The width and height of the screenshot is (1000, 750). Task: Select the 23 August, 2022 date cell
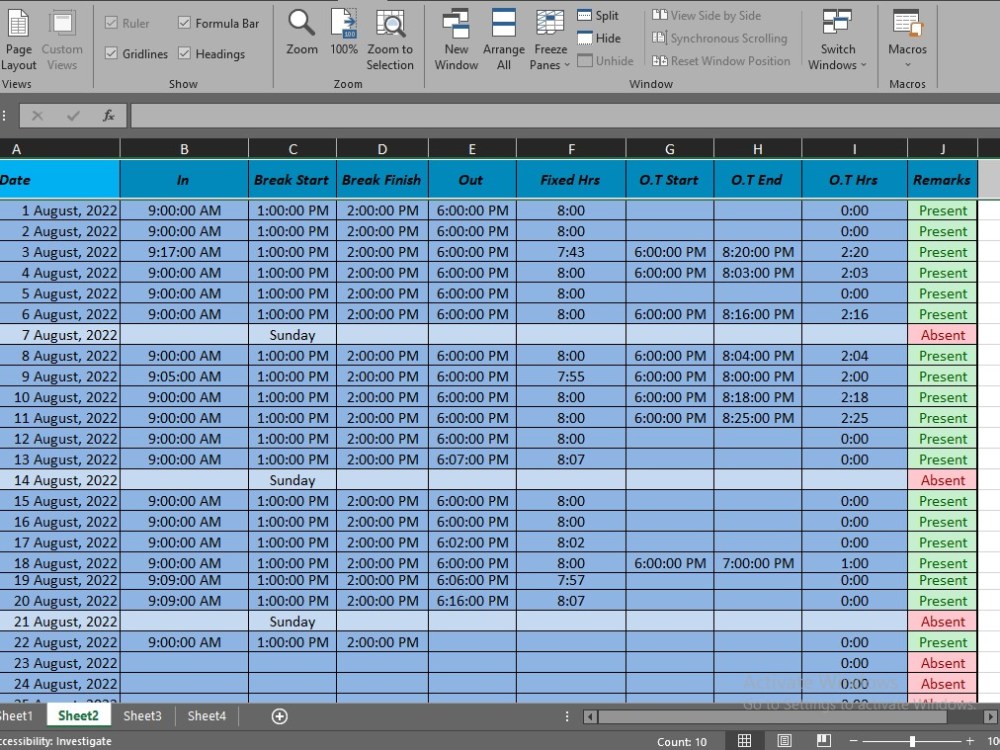59,663
